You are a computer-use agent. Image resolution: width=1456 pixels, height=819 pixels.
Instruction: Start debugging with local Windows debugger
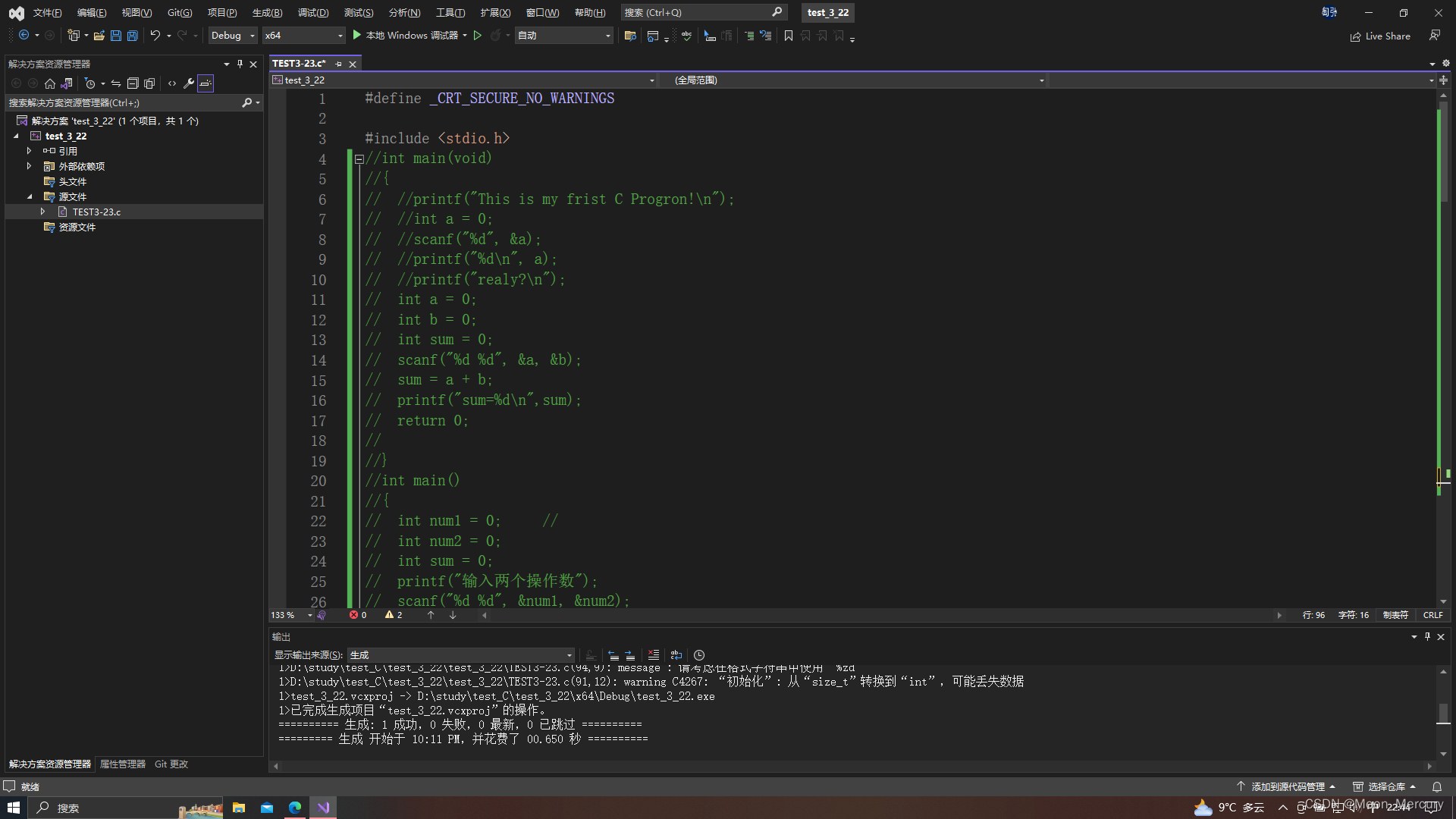(408, 36)
